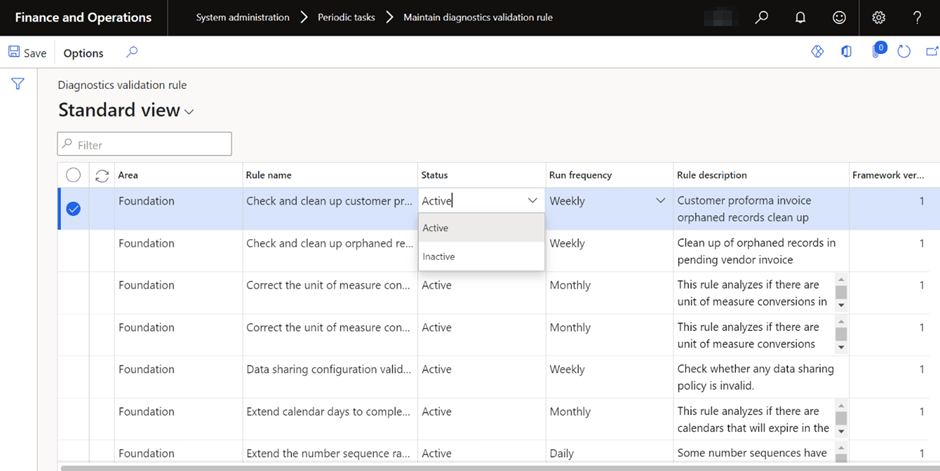Choose Inactive from the Status list
The height and width of the screenshot is (471, 940).
tap(439, 257)
